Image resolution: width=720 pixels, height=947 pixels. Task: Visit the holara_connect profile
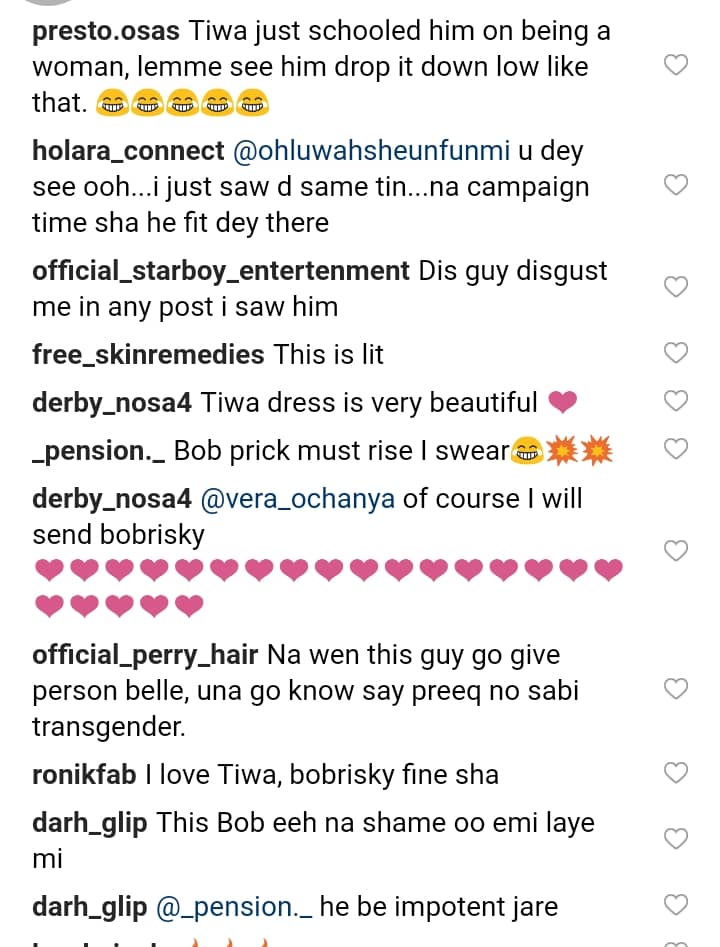coord(128,152)
